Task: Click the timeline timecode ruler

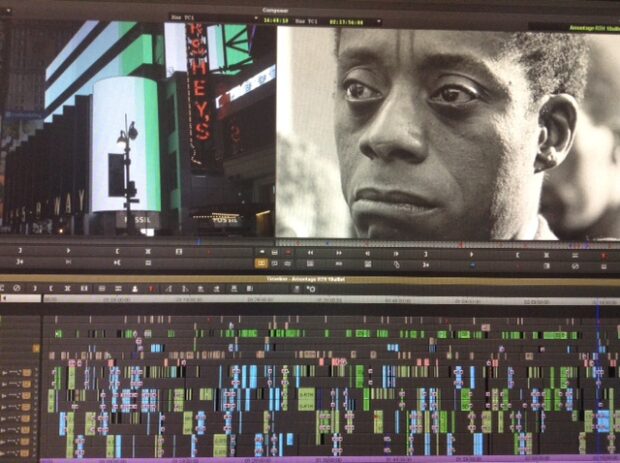Action: coord(331,300)
